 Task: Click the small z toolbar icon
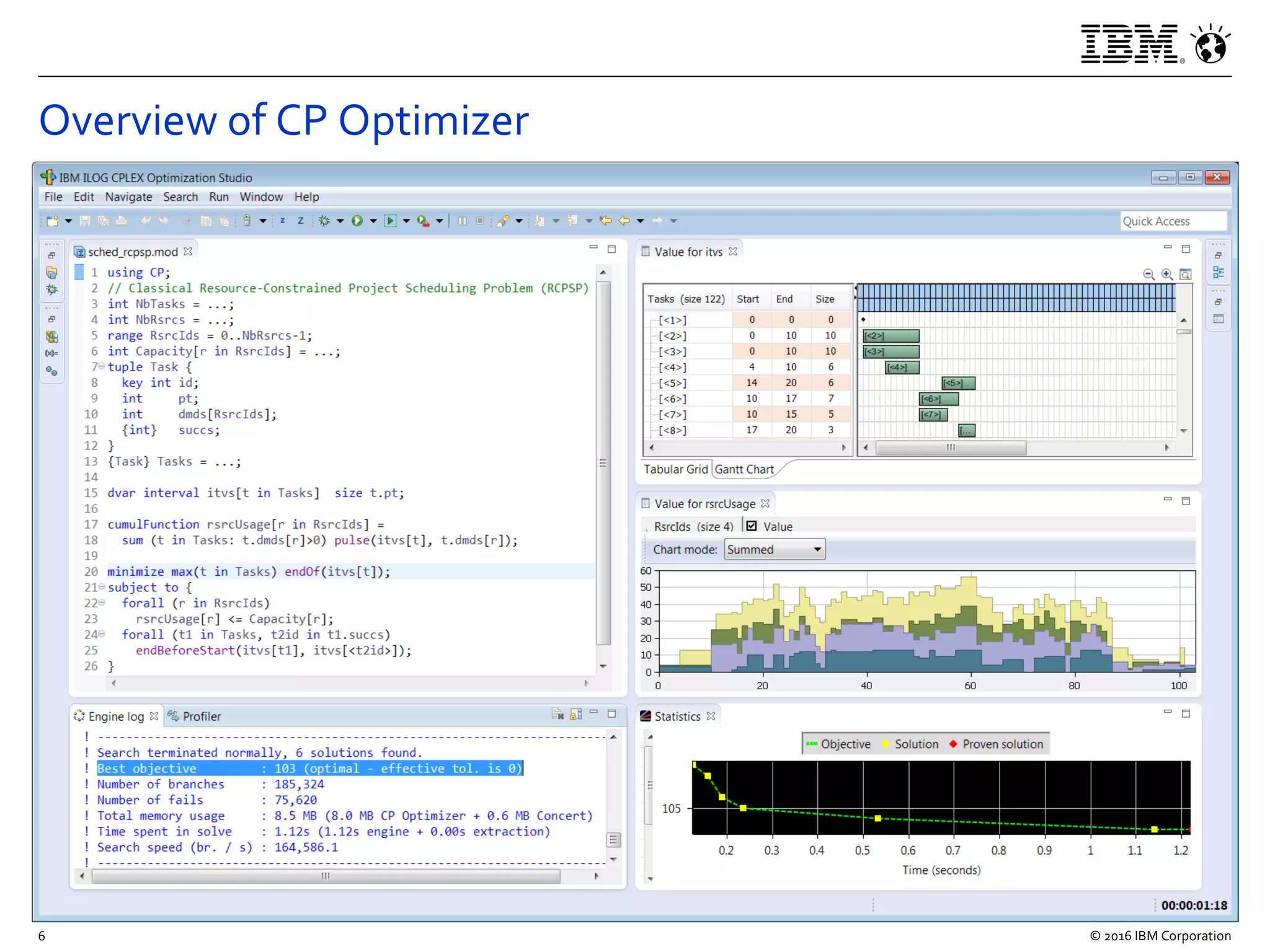click(283, 221)
